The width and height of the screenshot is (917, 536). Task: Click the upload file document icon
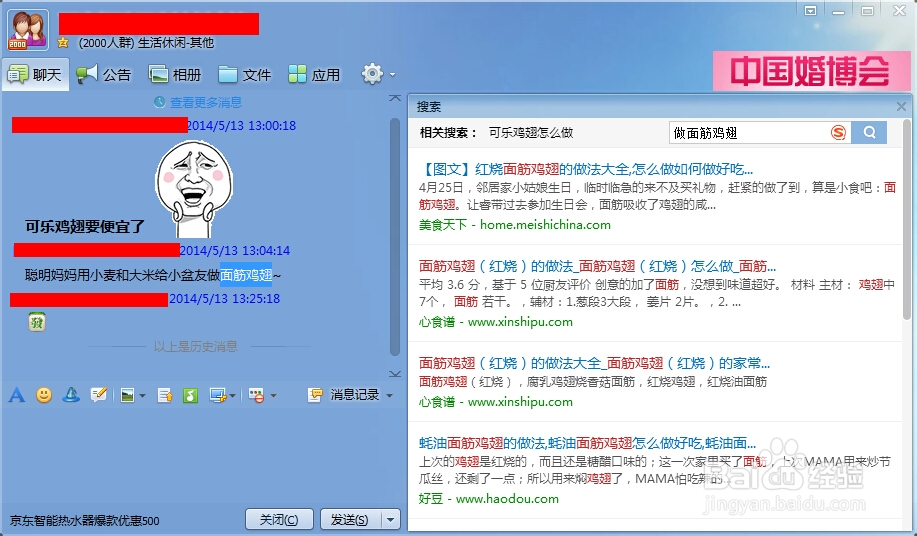(x=165, y=396)
